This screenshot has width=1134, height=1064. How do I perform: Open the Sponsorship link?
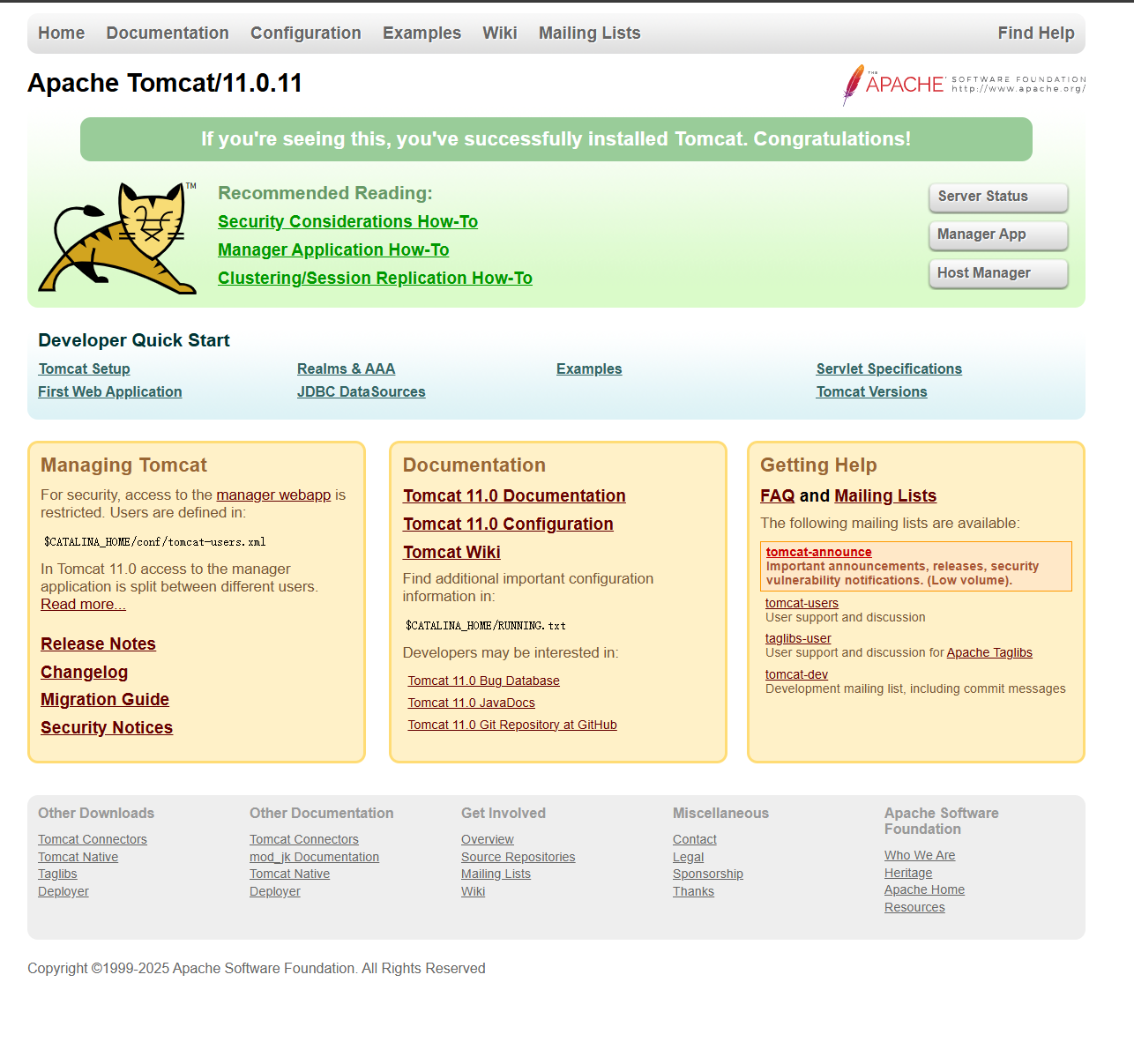click(x=708, y=874)
